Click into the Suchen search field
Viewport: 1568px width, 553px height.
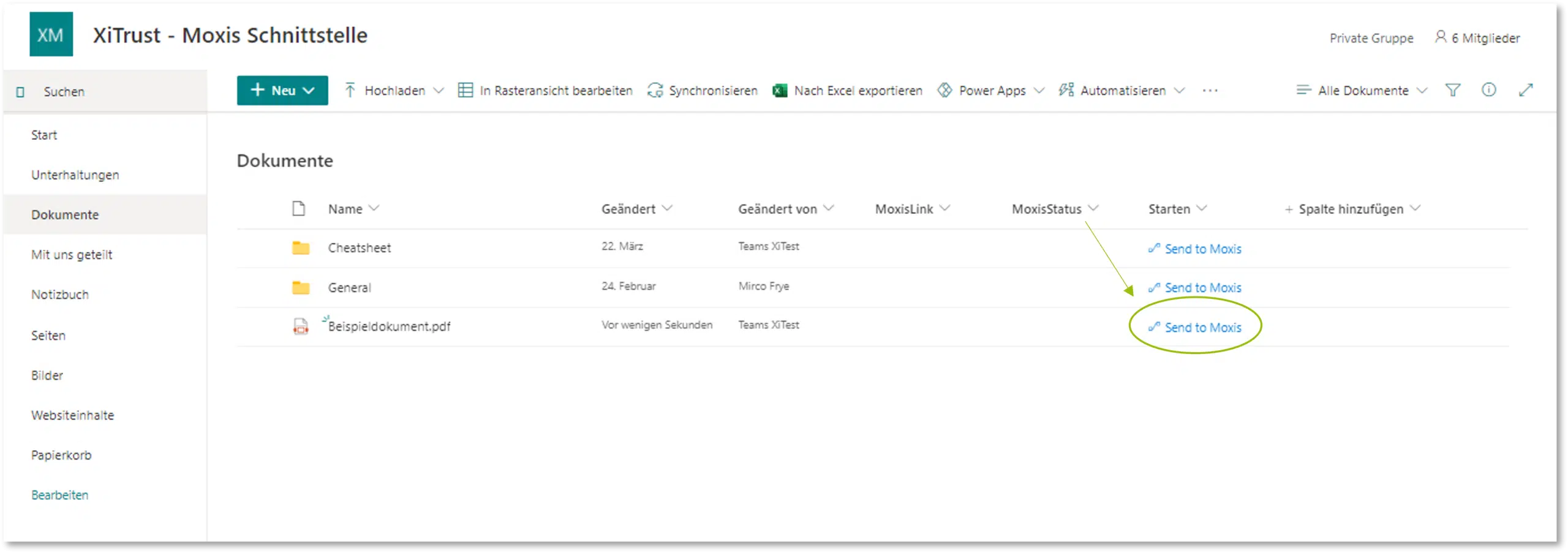click(105, 91)
